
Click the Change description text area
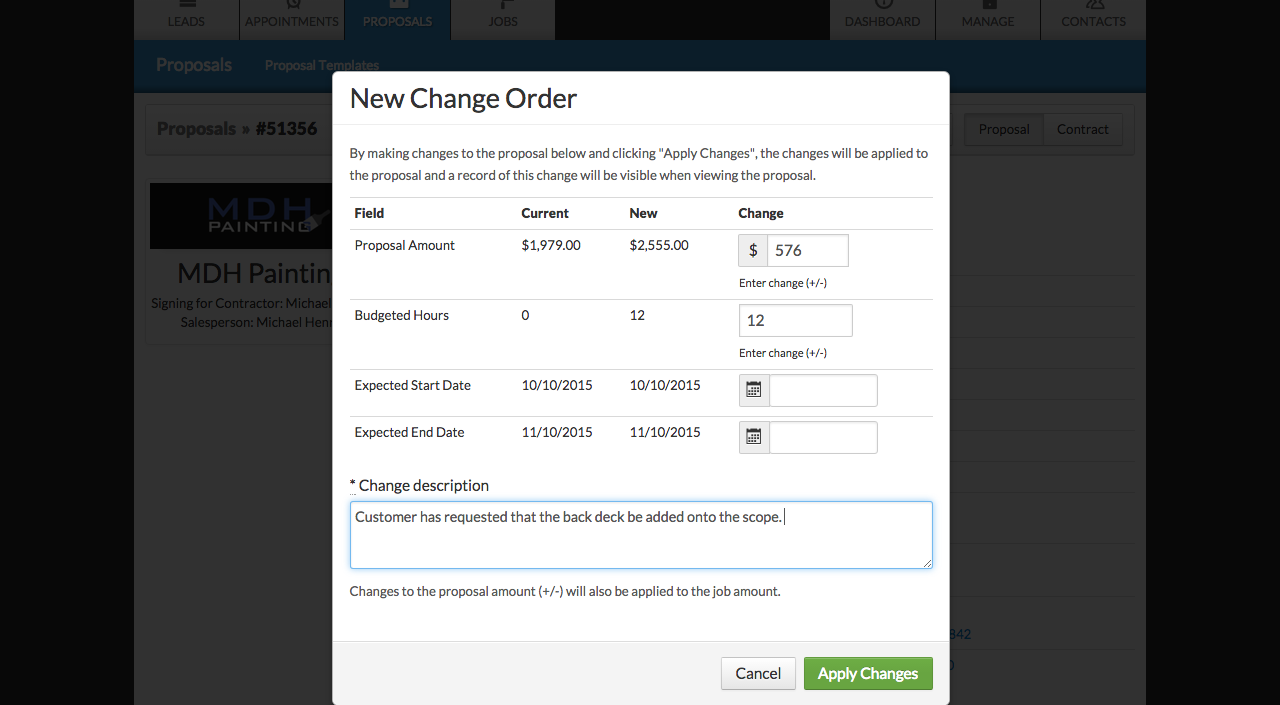[x=641, y=535]
